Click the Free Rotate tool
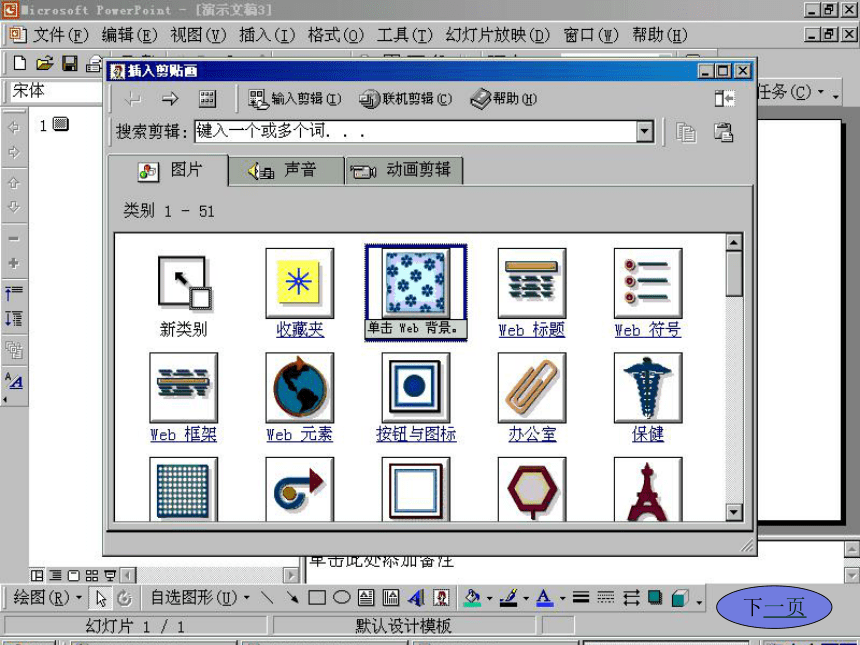The height and width of the screenshot is (645, 860). pyautogui.click(x=125, y=598)
